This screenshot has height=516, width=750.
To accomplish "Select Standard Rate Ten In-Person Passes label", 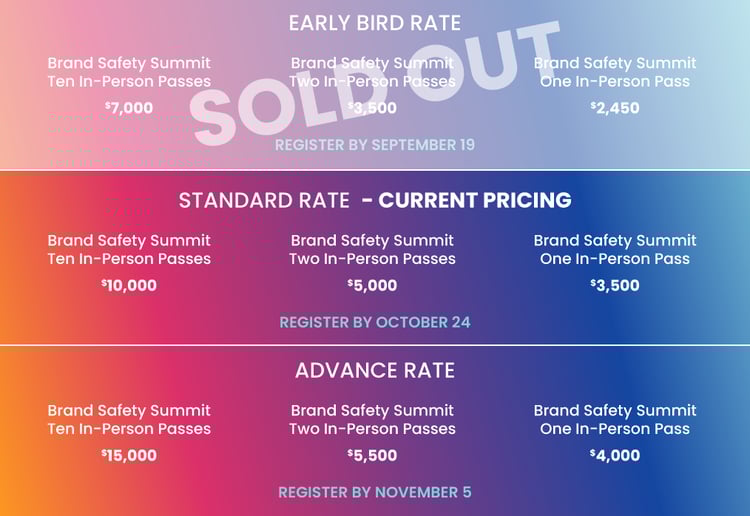I will [129, 250].
